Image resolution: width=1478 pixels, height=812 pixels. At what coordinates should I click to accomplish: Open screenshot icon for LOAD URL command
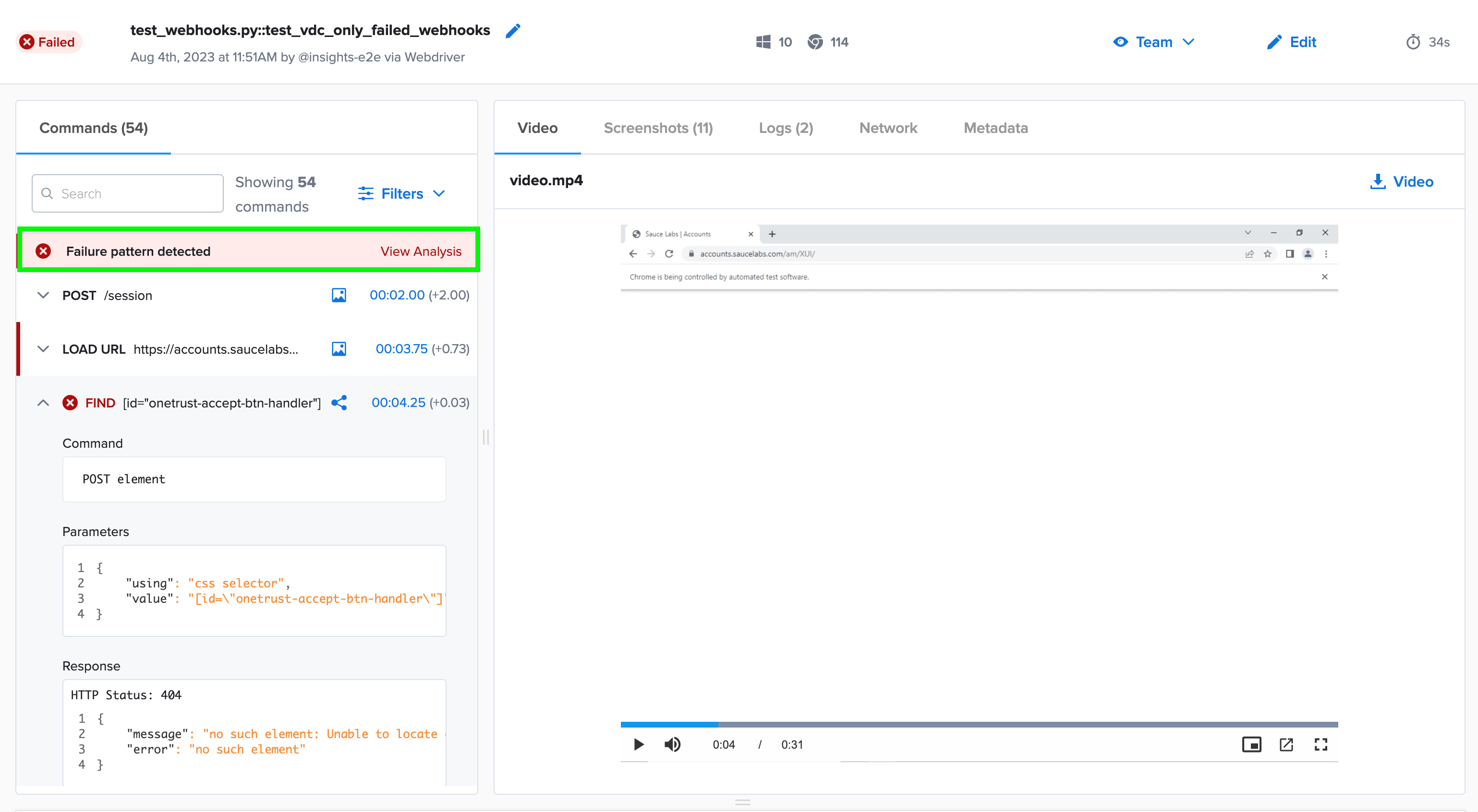[339, 349]
